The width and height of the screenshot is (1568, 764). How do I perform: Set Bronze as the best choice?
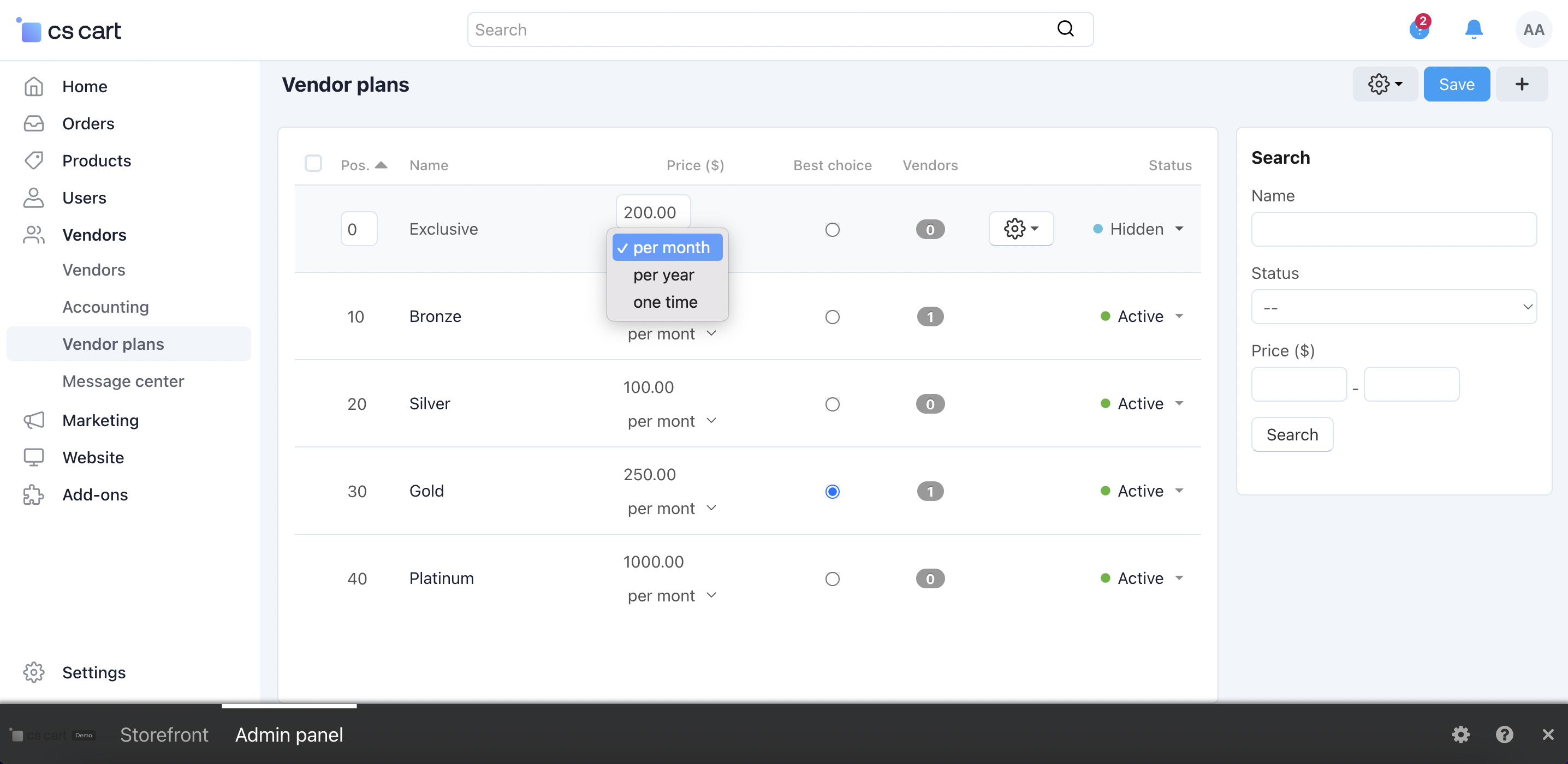pos(832,317)
